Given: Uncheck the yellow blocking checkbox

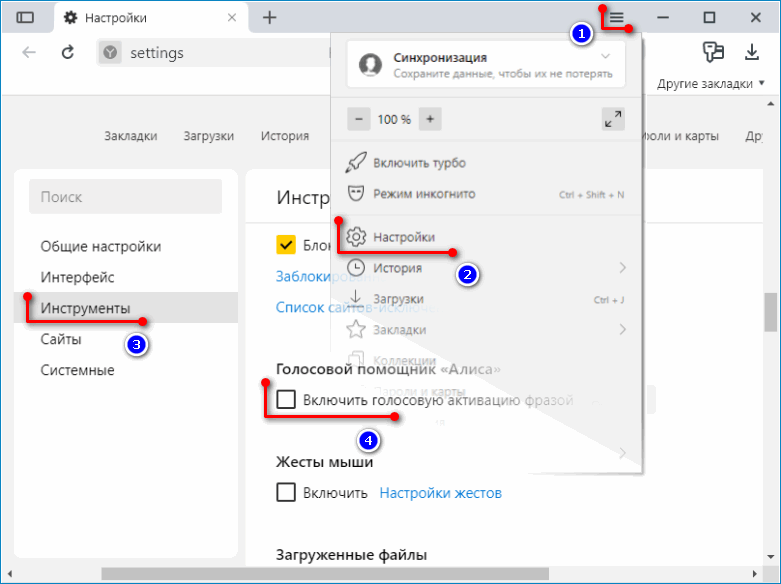Looking at the screenshot, I should (286, 245).
